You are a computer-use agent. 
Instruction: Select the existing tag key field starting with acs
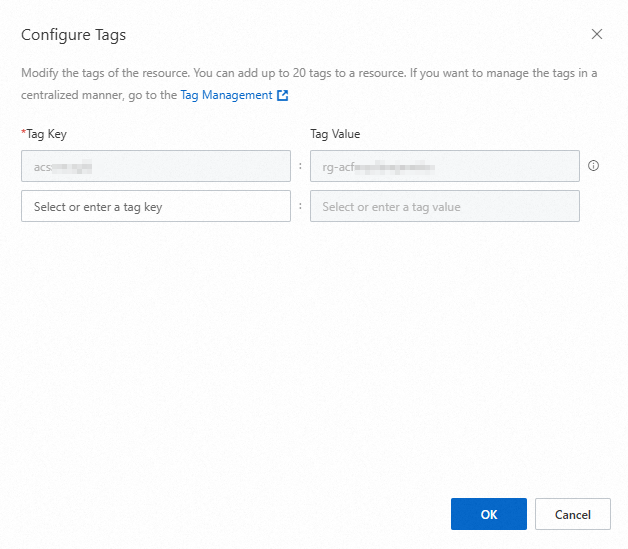click(x=156, y=166)
